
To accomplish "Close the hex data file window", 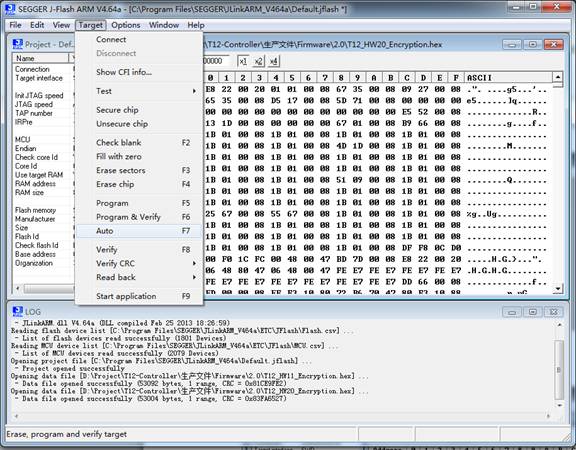I will pyautogui.click(x=553, y=44).
